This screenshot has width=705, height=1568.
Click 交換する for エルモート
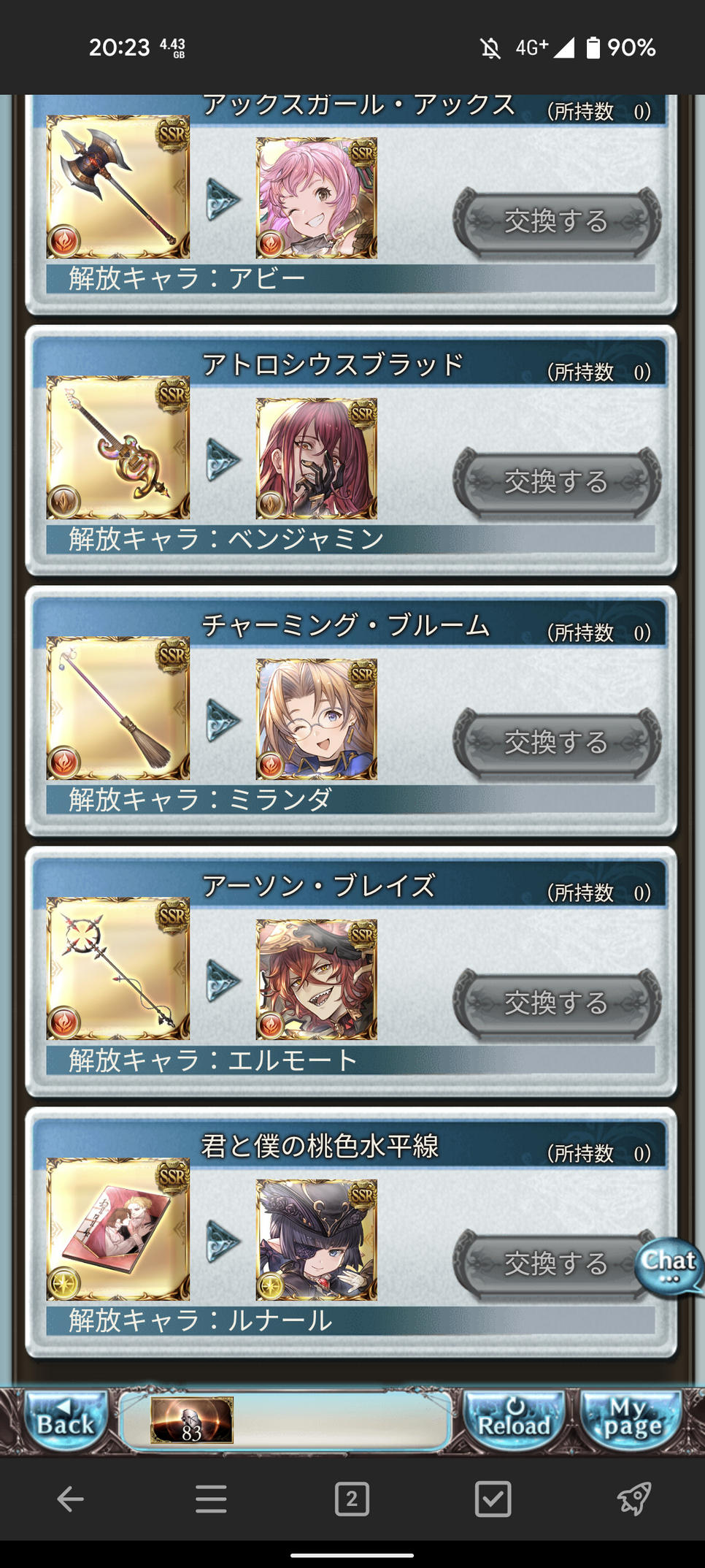(557, 1003)
